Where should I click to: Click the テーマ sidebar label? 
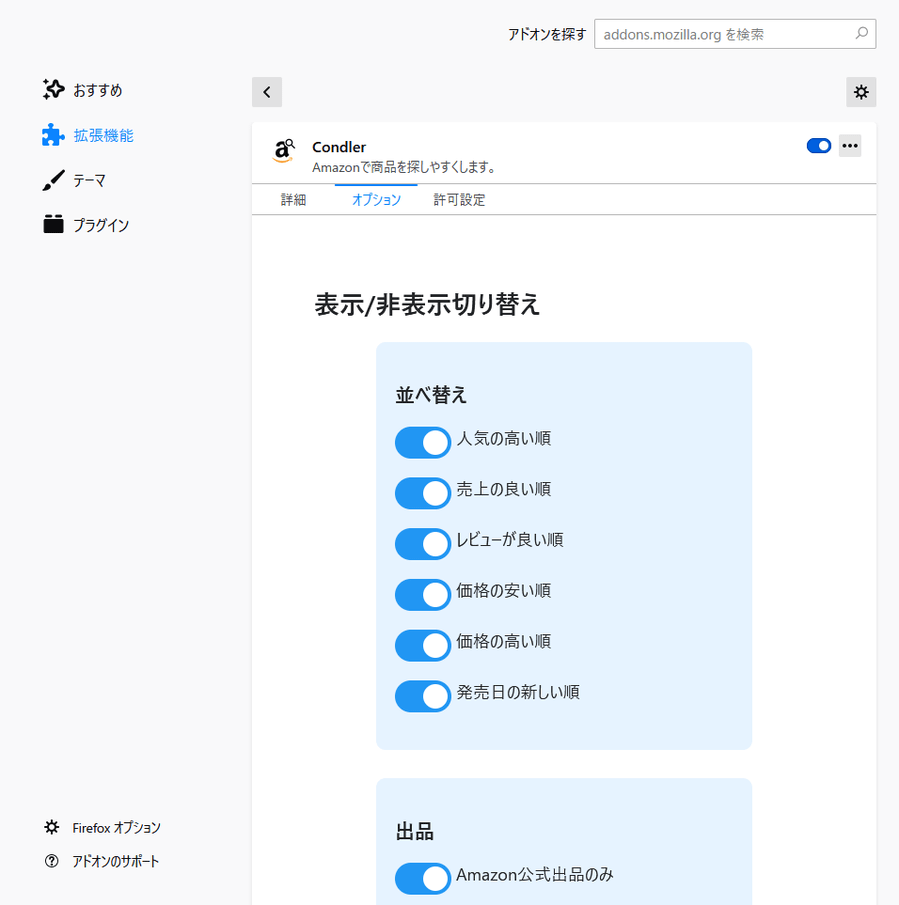click(x=89, y=181)
